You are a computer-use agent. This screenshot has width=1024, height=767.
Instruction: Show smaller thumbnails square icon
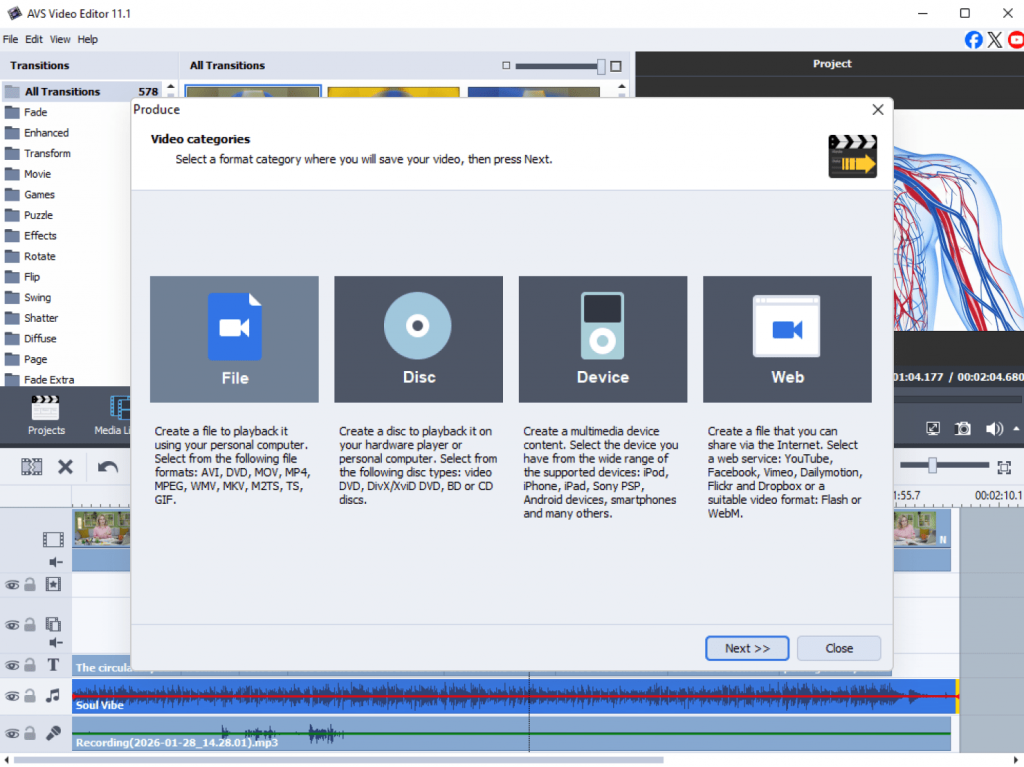pos(506,65)
